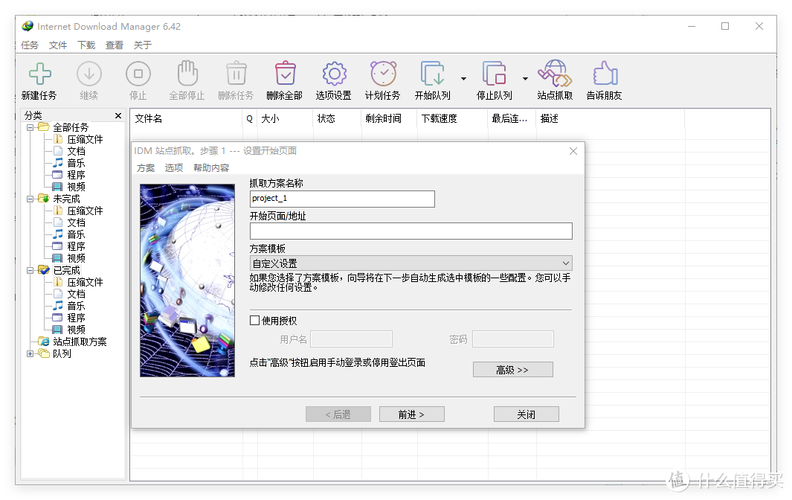
Task: Click the 关闭 button in dialog
Action: [526, 414]
